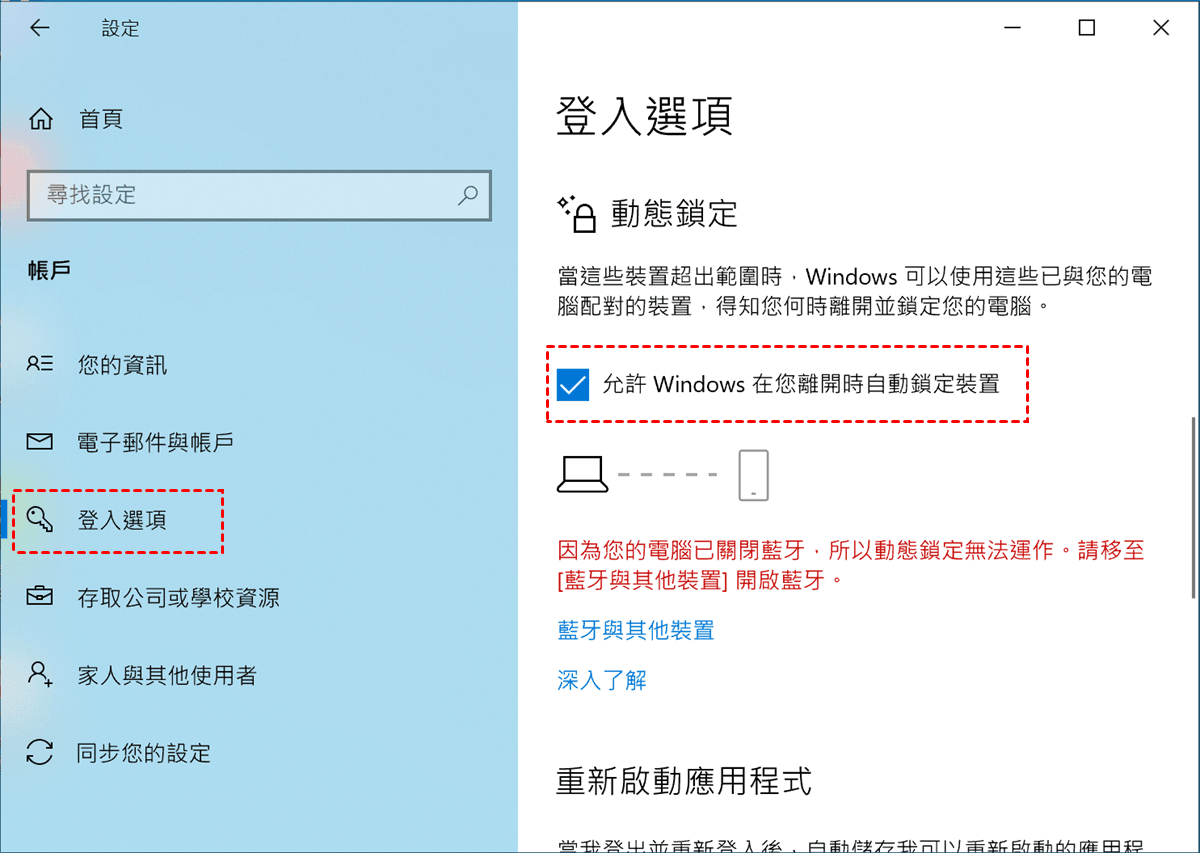Click the 深入了解 link

(602, 680)
